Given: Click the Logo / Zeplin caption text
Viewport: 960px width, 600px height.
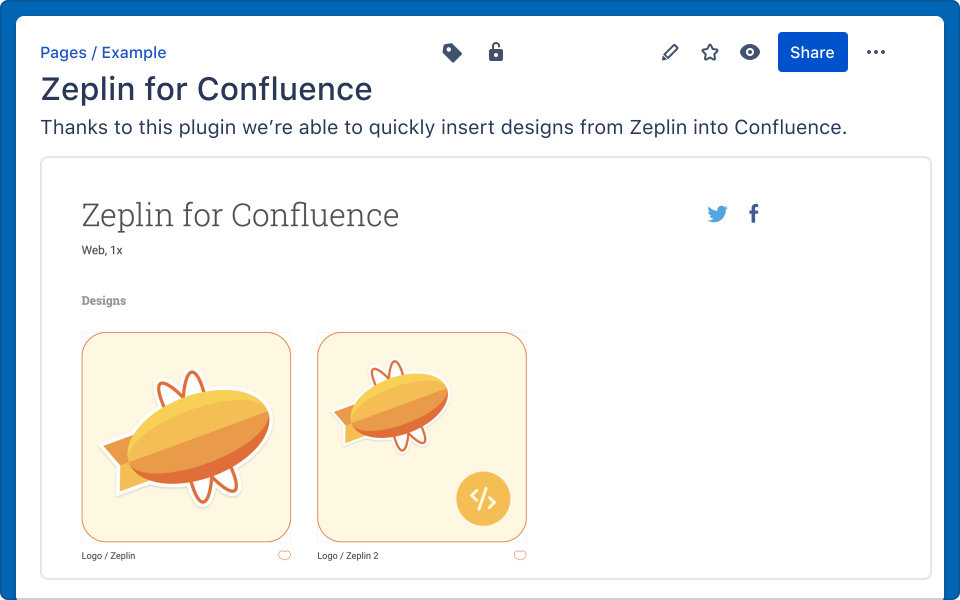Looking at the screenshot, I should pos(108,556).
